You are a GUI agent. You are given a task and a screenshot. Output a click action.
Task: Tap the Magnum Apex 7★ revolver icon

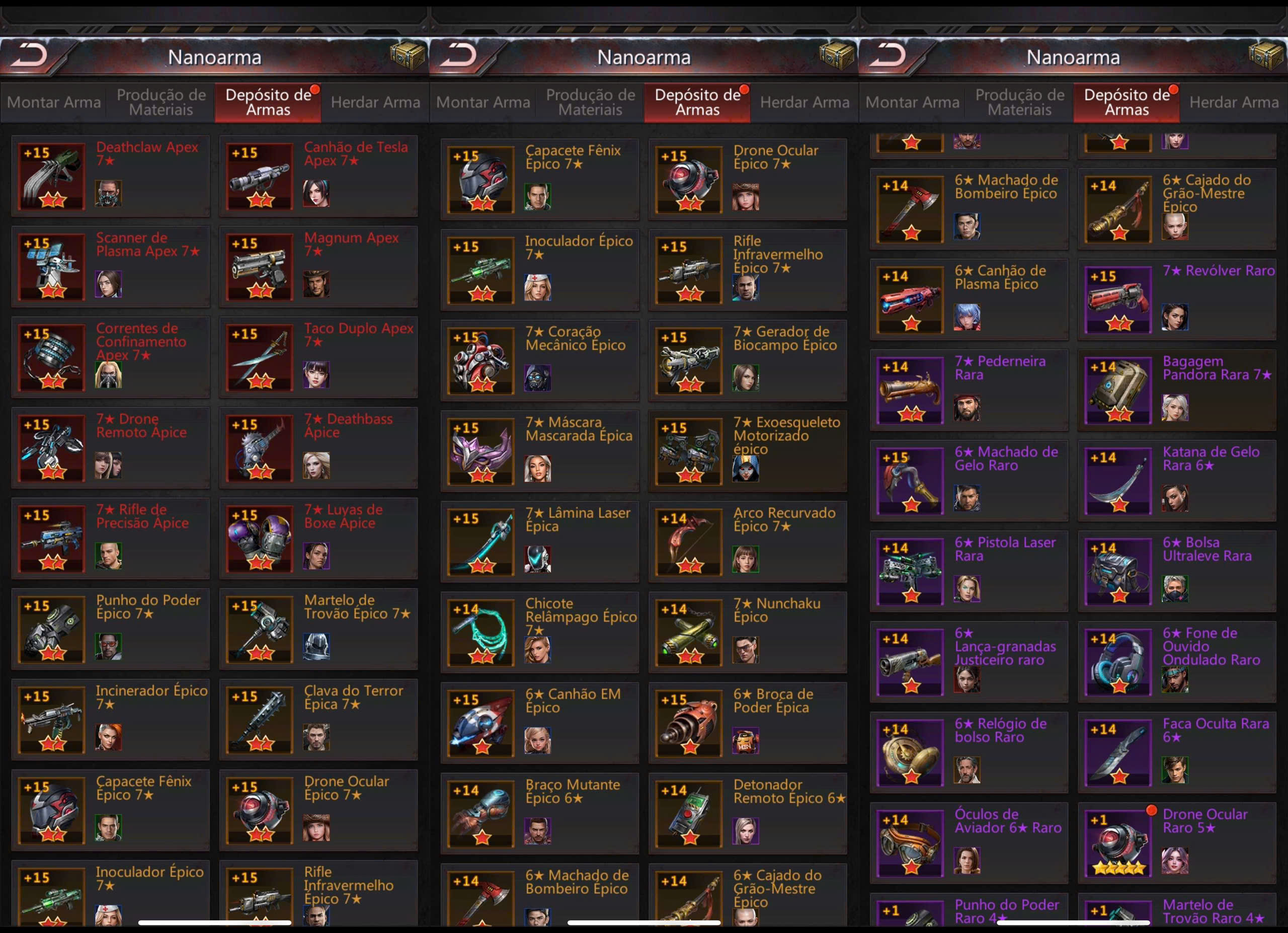260,267
